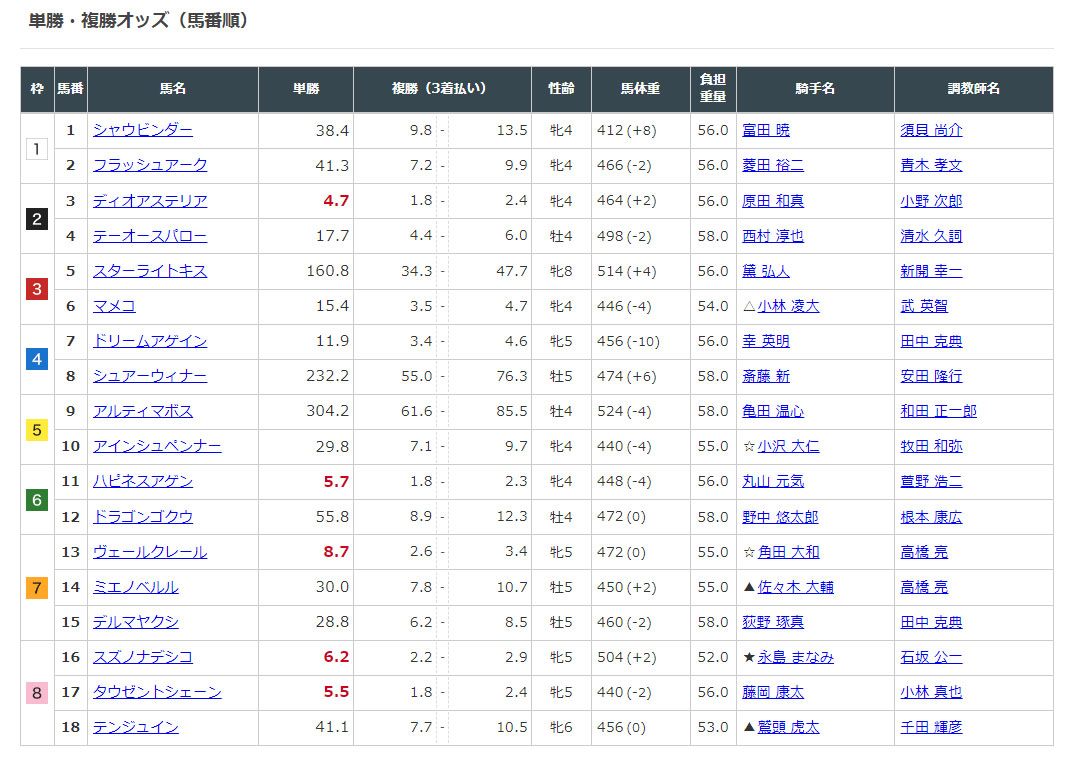
Task: Open jockey 藤岡 康太 profile
Action: click(773, 692)
